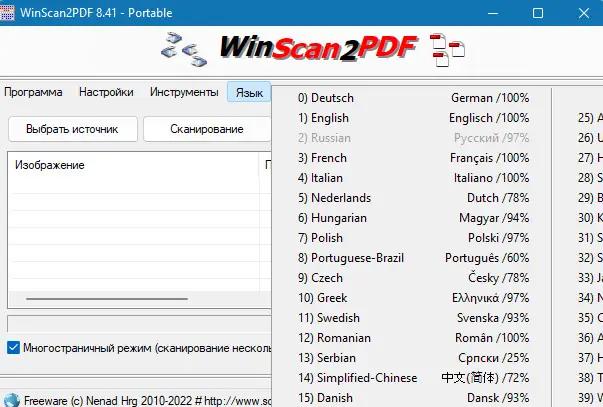Set interface language to Swedish
This screenshot has height=407, width=603.
413,318
